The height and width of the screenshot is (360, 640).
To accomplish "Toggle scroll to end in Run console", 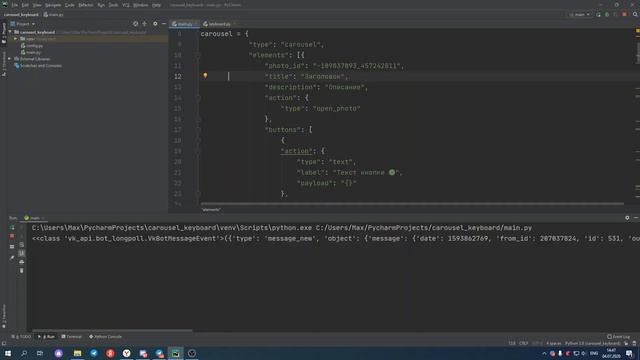I will [x=22, y=253].
